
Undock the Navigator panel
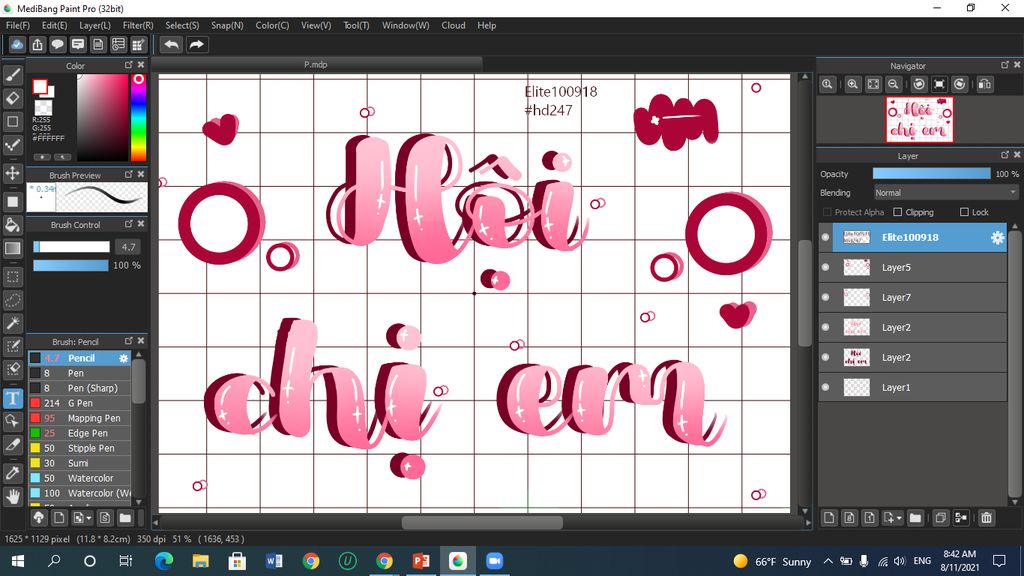(1004, 65)
